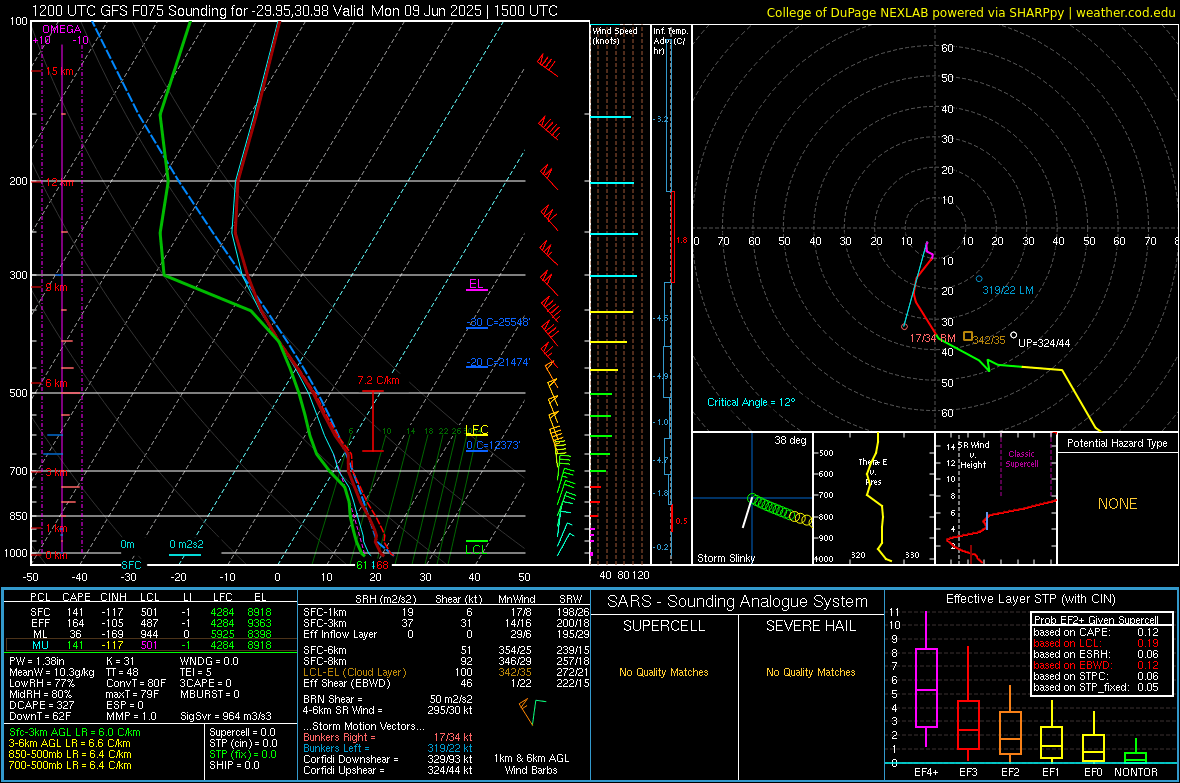Click the 'STP (cin) = 0.0' value
Image resolution: width=1180 pixels, height=783 pixels.
click(243, 743)
